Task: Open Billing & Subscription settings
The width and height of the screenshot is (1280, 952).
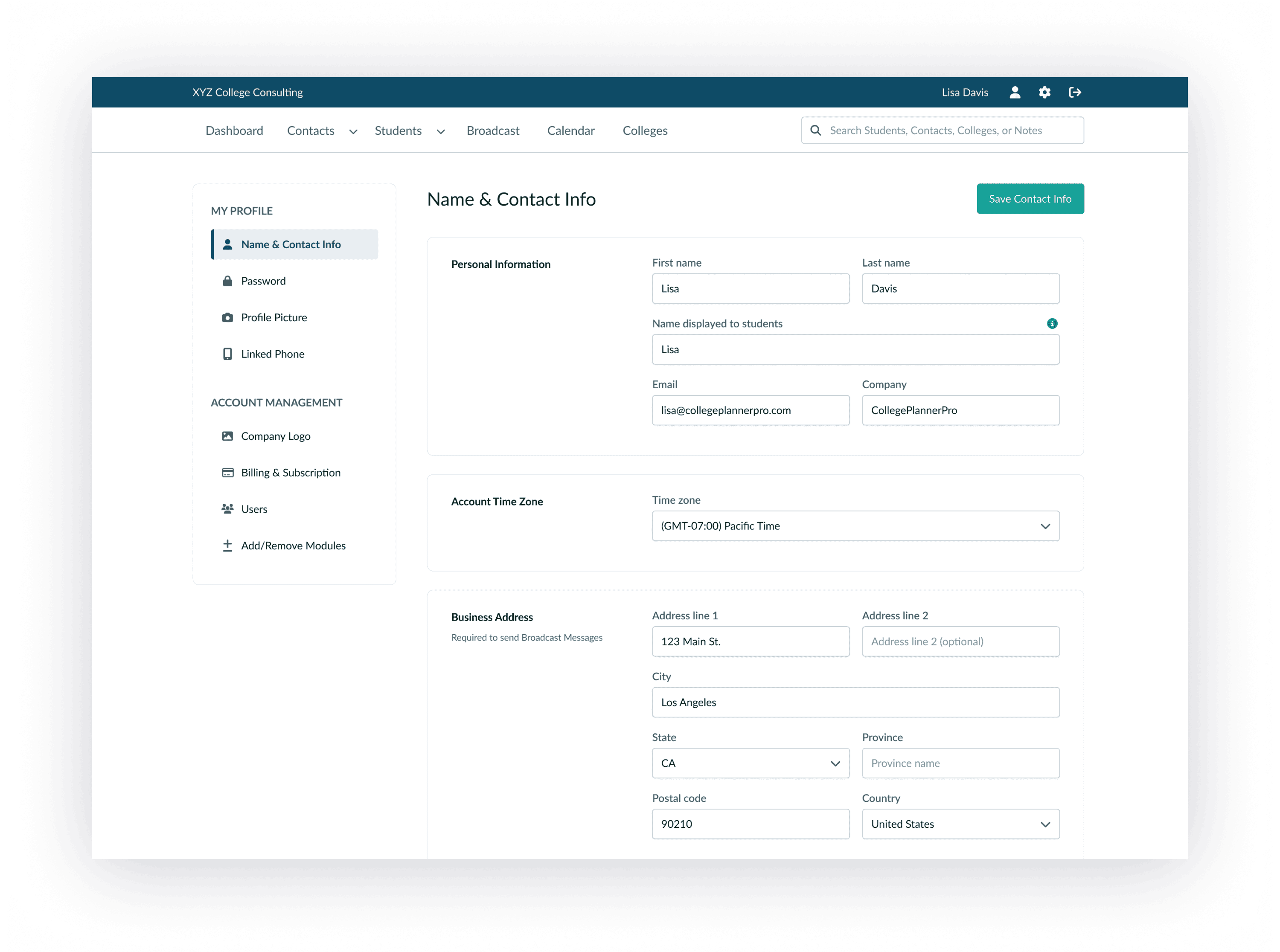Action: pos(291,473)
